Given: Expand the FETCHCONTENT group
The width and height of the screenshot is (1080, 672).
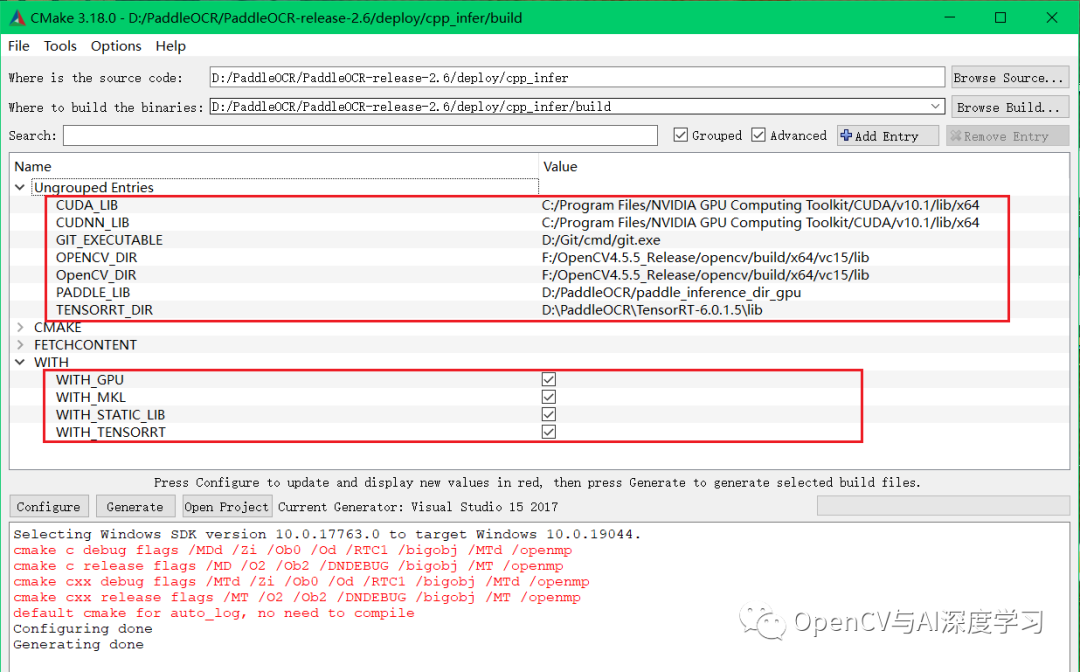Looking at the screenshot, I should [x=20, y=344].
